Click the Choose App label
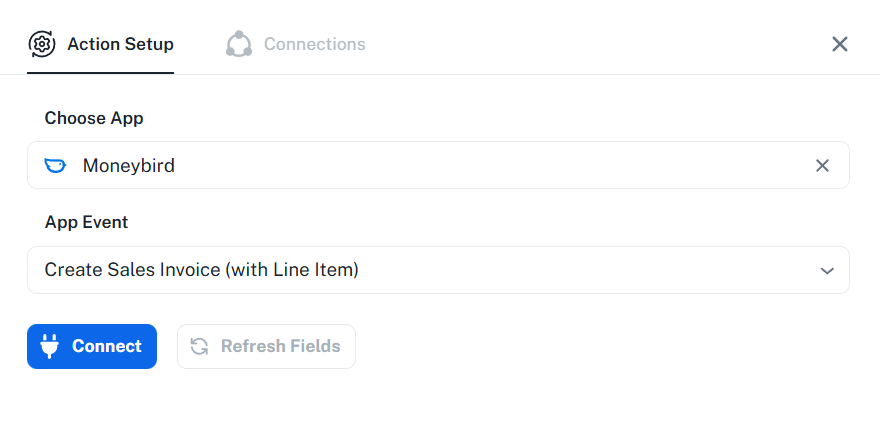 (94, 118)
